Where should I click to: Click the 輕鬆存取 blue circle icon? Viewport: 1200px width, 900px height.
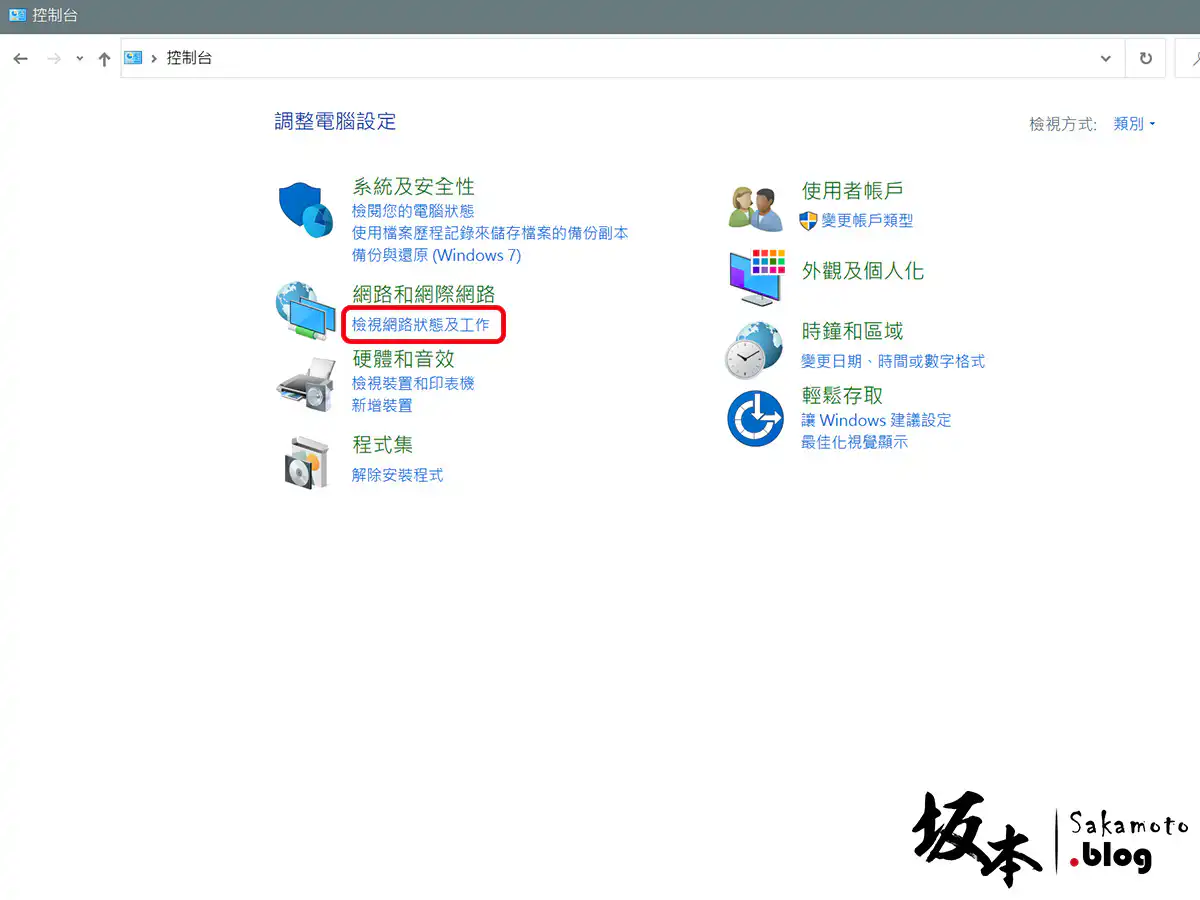tap(755, 418)
